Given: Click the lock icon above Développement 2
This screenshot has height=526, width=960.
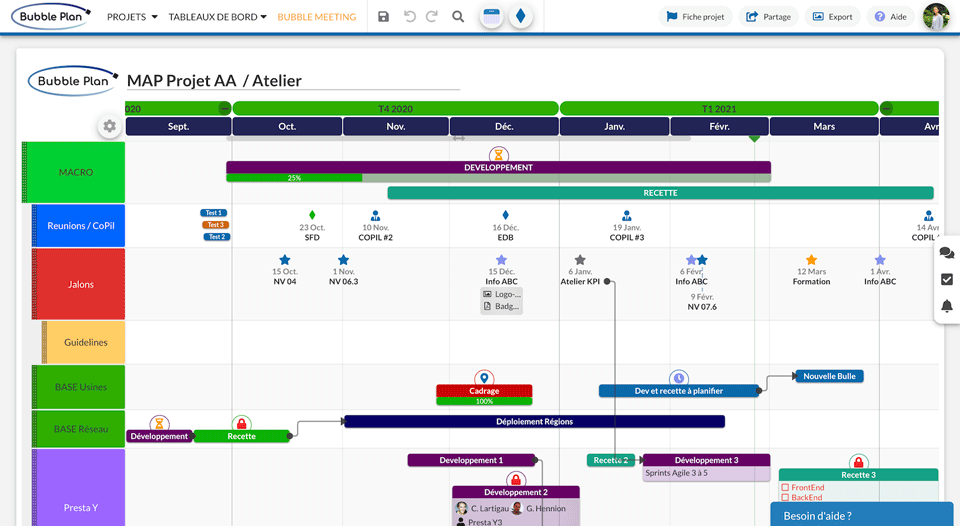Looking at the screenshot, I should pyautogui.click(x=516, y=479).
